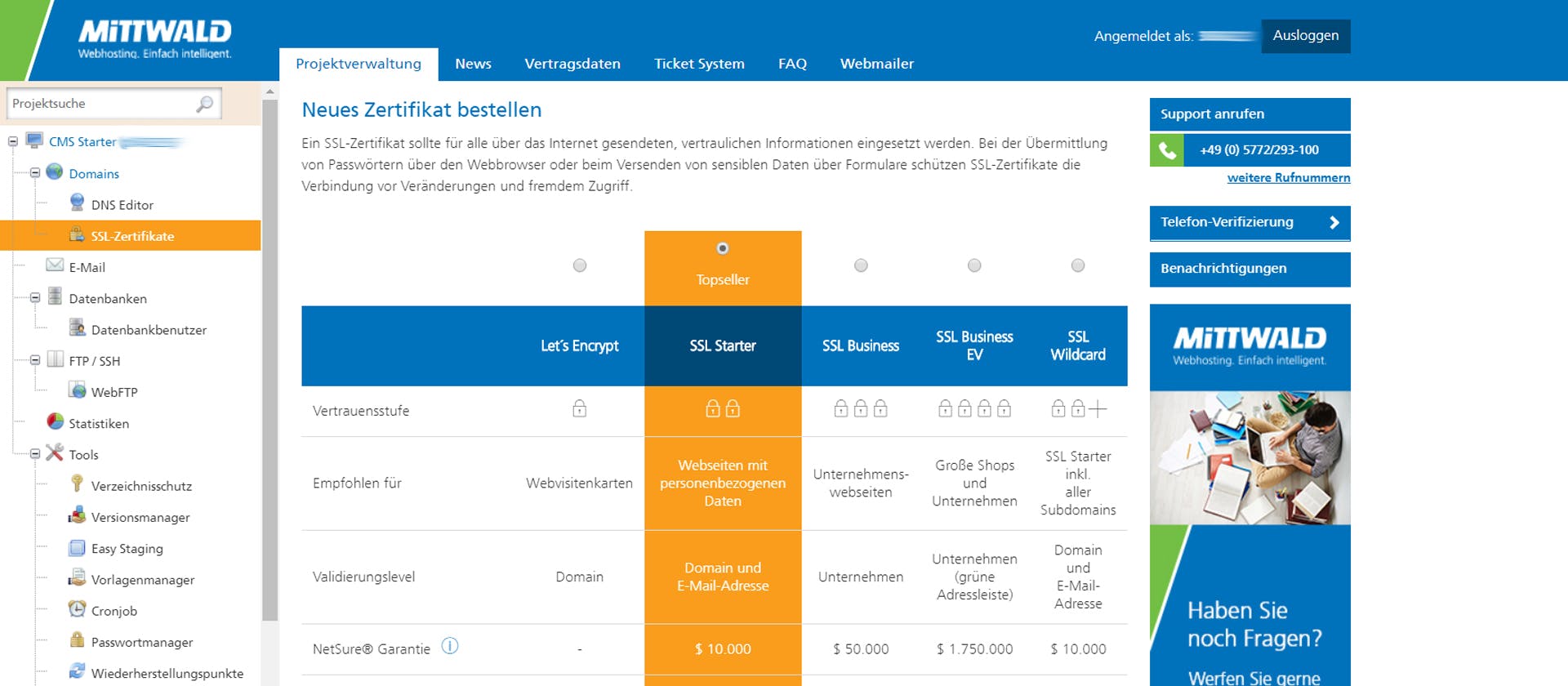Screen dimensions: 1568x686
Task: Click the Versionsmanager icon
Action: tap(77, 515)
